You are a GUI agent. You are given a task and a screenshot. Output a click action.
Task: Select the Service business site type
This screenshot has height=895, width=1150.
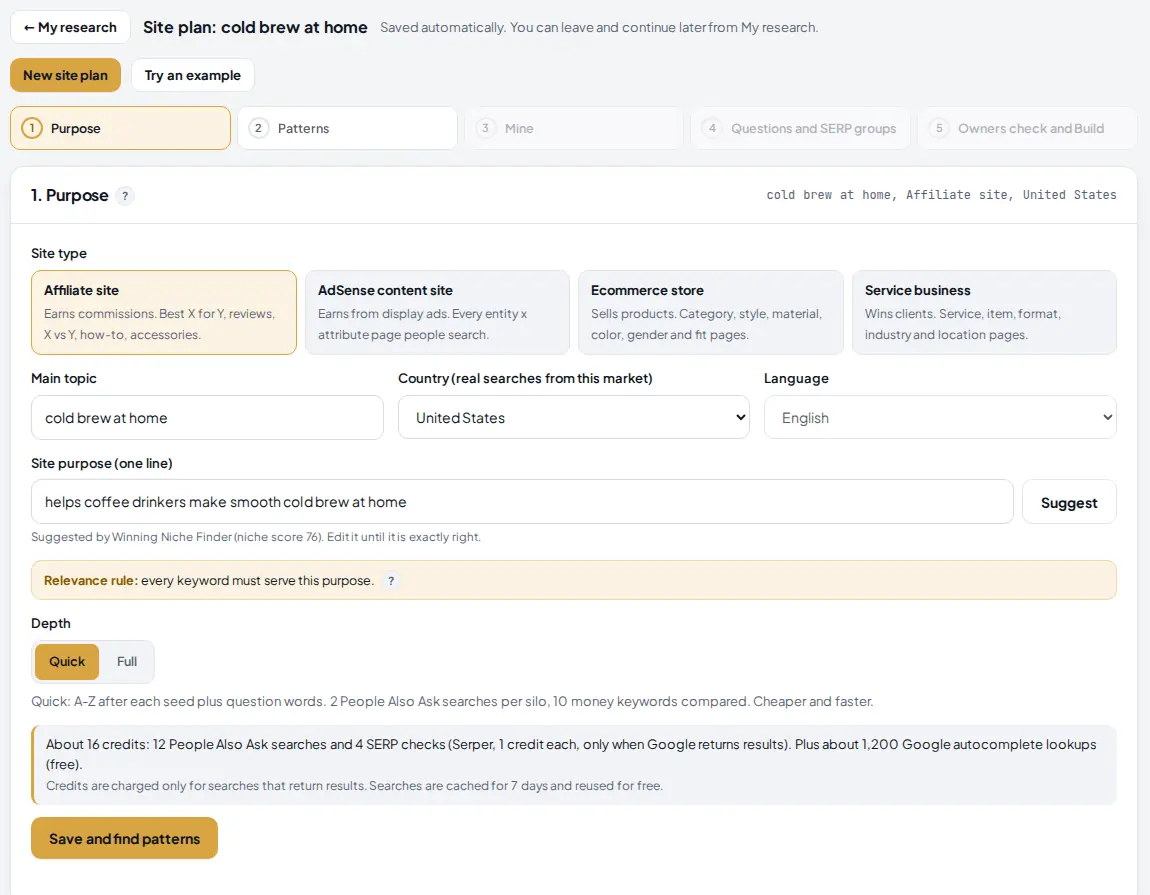(x=984, y=313)
